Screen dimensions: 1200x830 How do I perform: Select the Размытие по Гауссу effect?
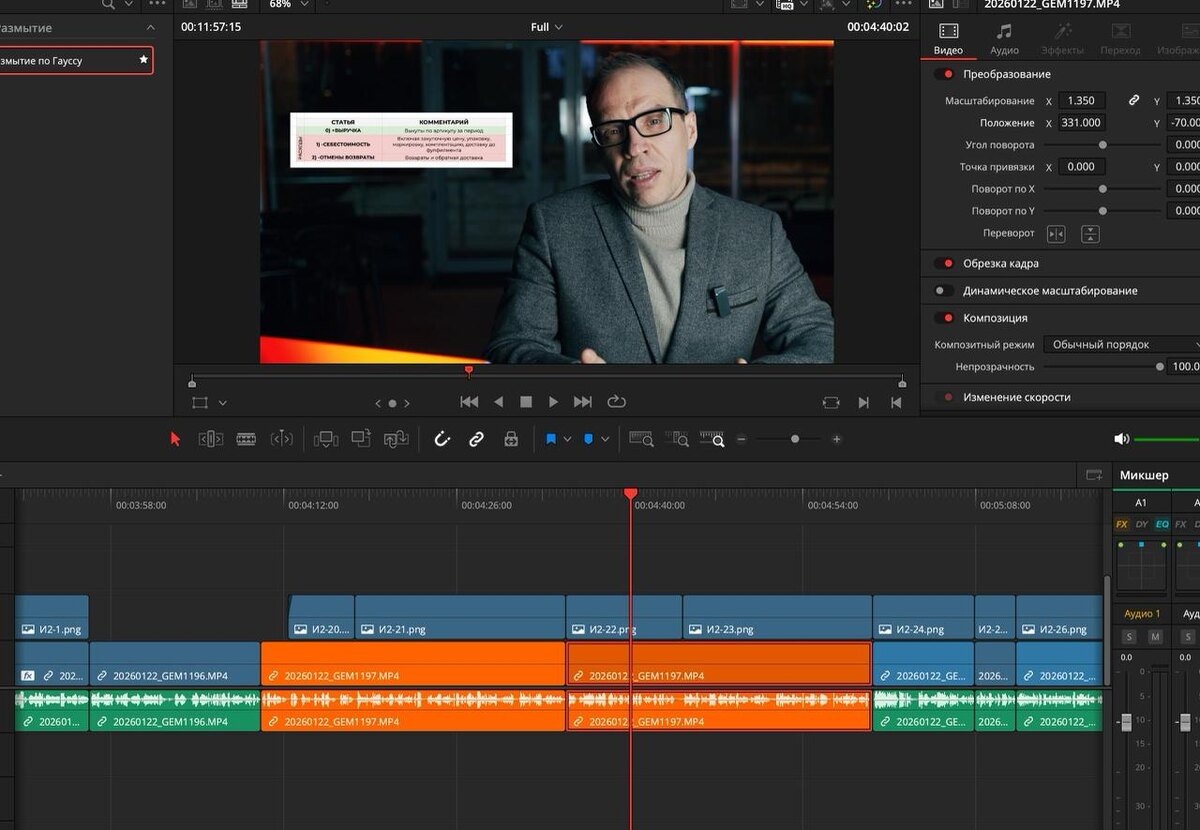[77, 60]
